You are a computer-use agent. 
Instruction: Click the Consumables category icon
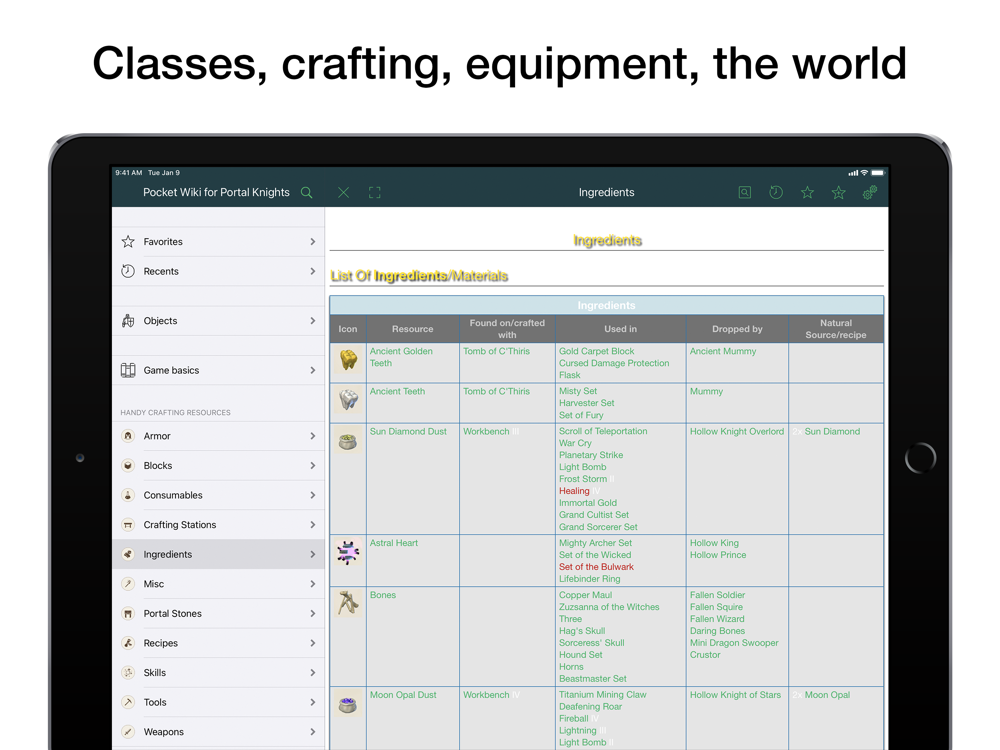128,495
